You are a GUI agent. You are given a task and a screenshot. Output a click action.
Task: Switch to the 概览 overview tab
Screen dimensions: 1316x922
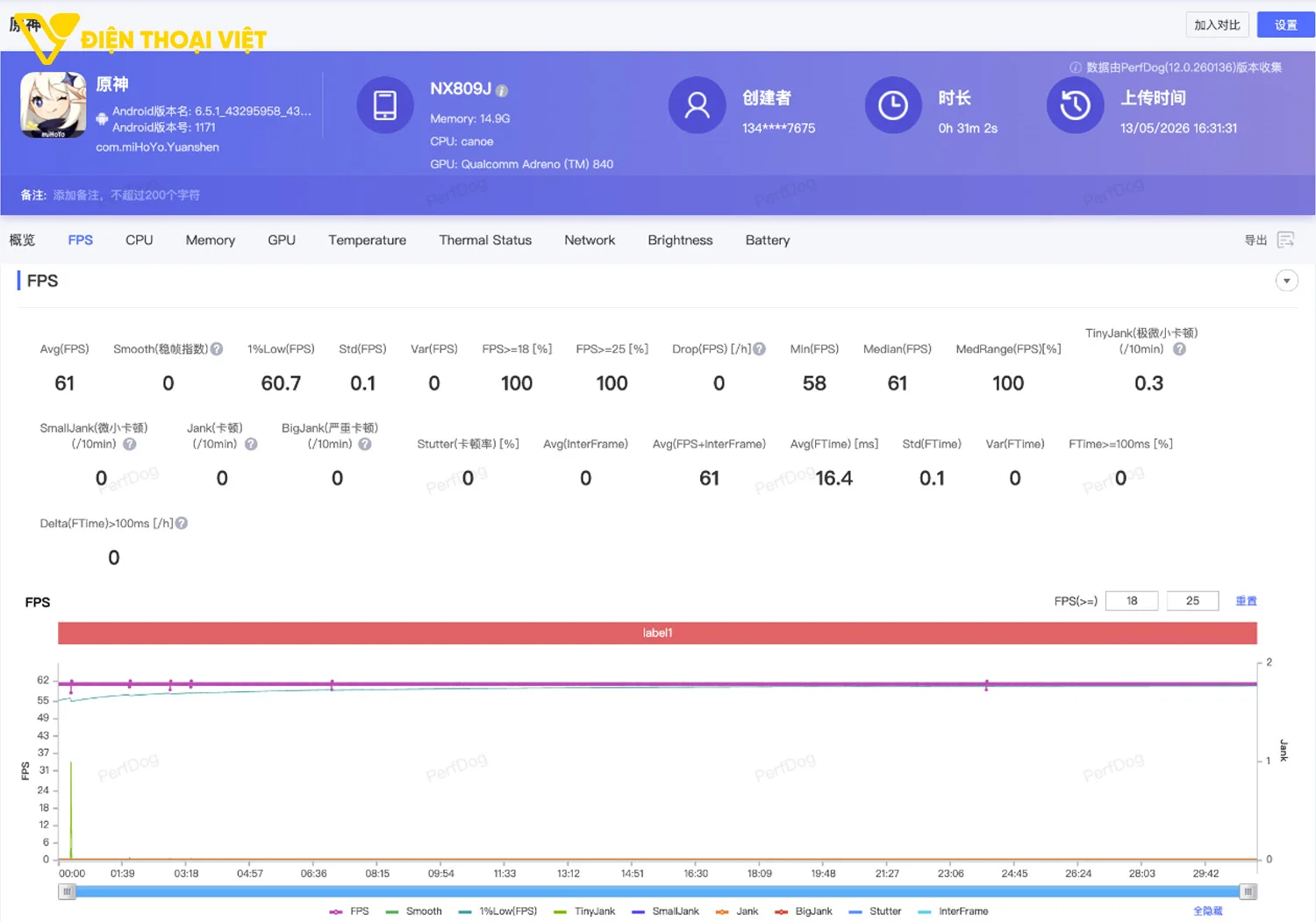(22, 239)
